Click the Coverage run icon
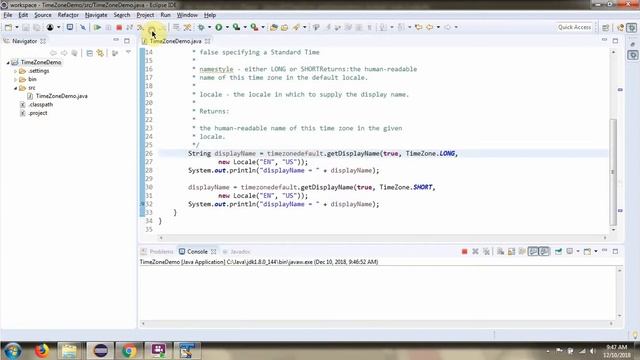 236,27
